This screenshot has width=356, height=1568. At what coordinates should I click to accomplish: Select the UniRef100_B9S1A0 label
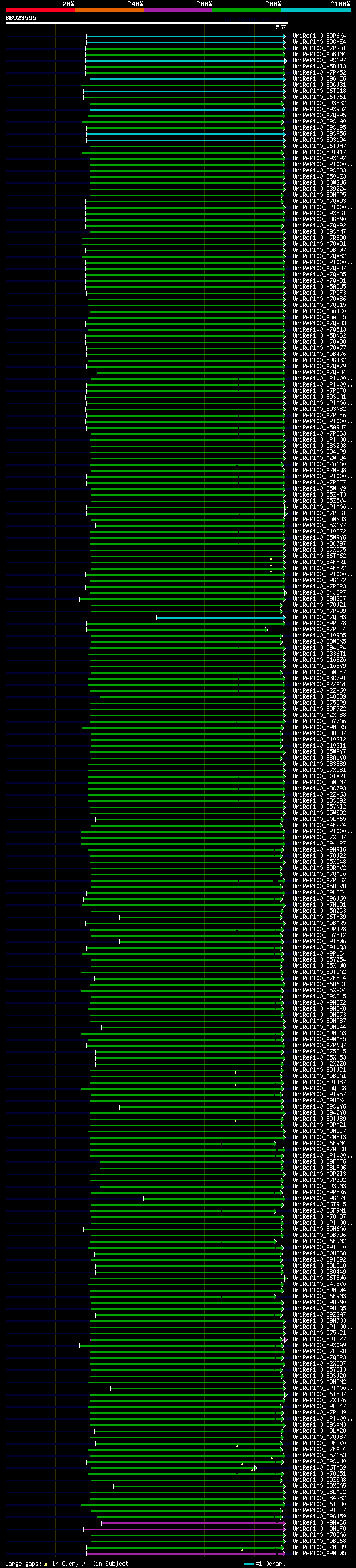[x=319, y=121]
